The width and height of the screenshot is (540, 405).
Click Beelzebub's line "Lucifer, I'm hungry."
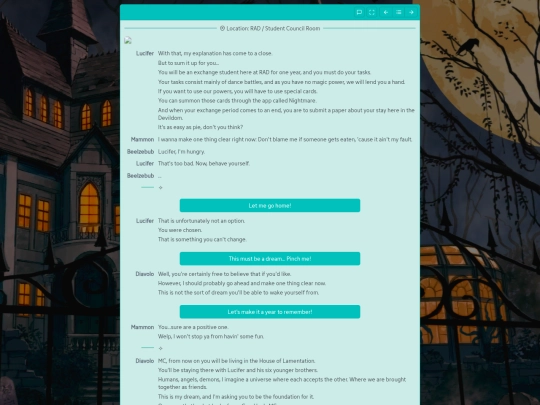[181, 152]
